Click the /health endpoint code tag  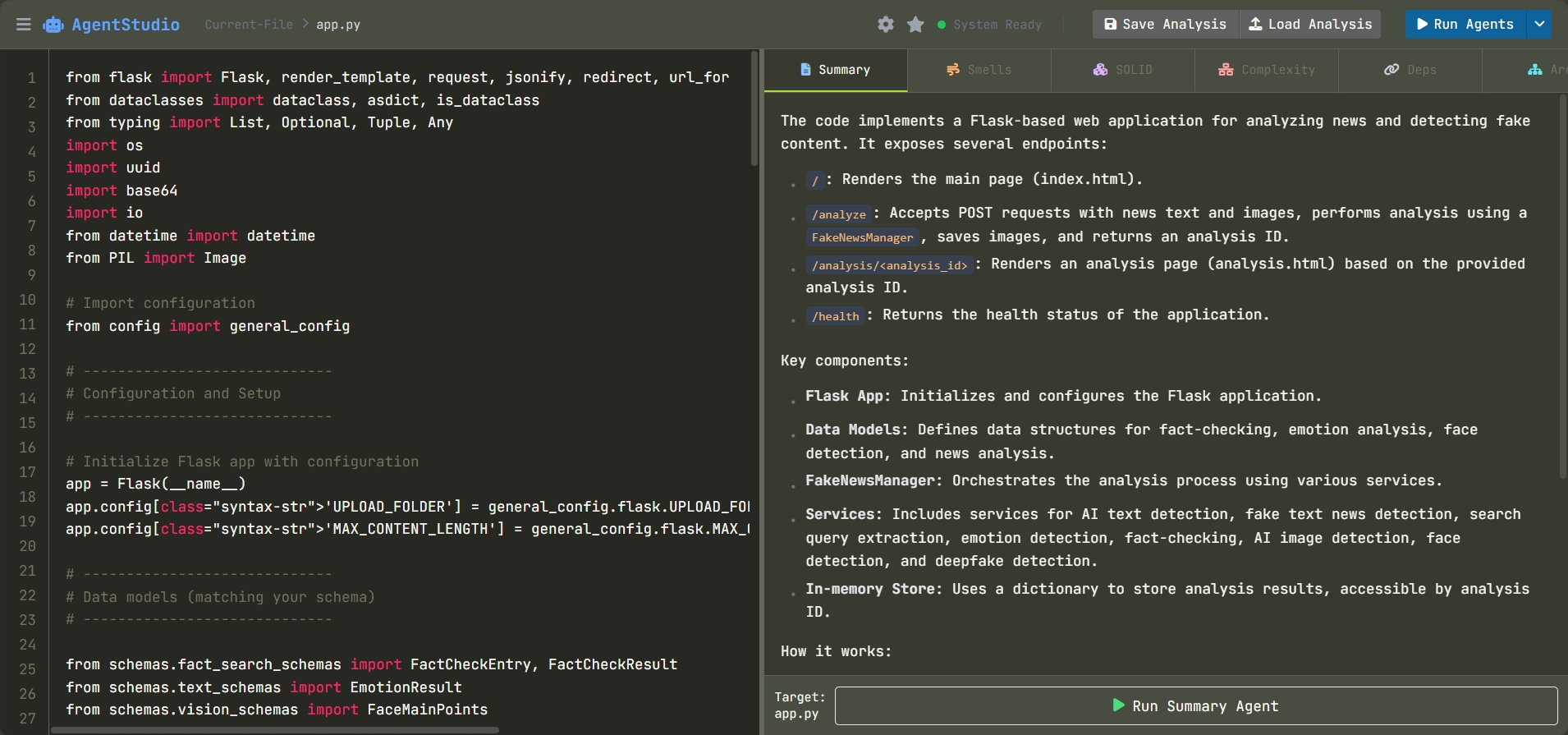(836, 316)
